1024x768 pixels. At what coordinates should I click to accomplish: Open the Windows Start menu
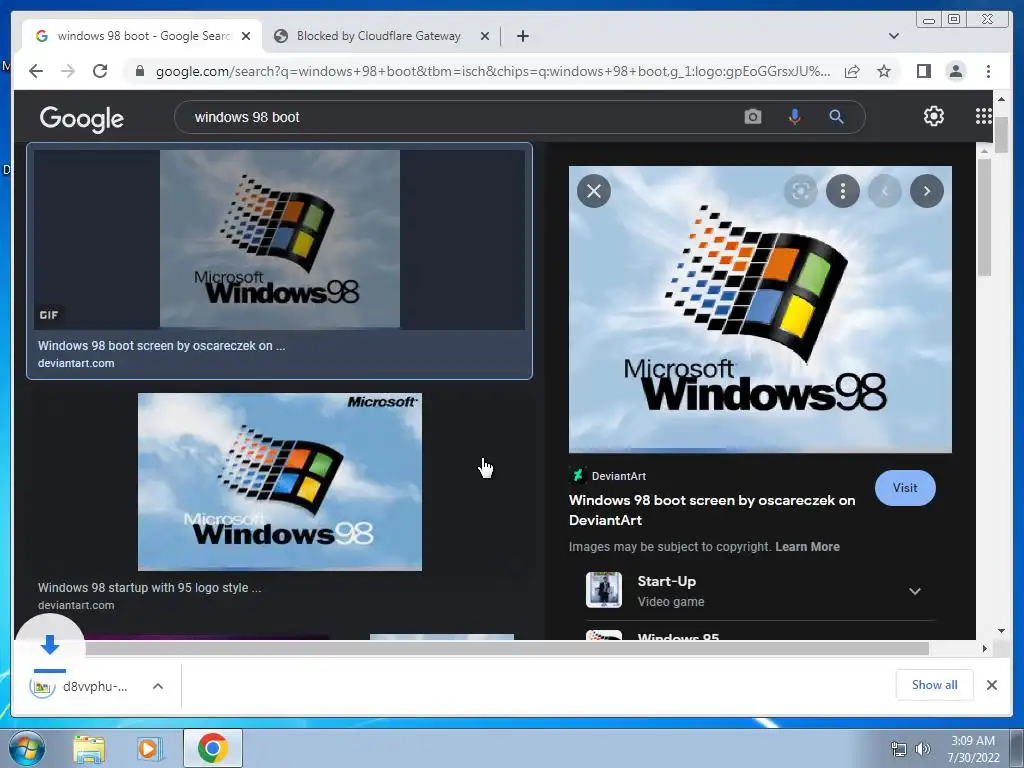click(x=27, y=749)
